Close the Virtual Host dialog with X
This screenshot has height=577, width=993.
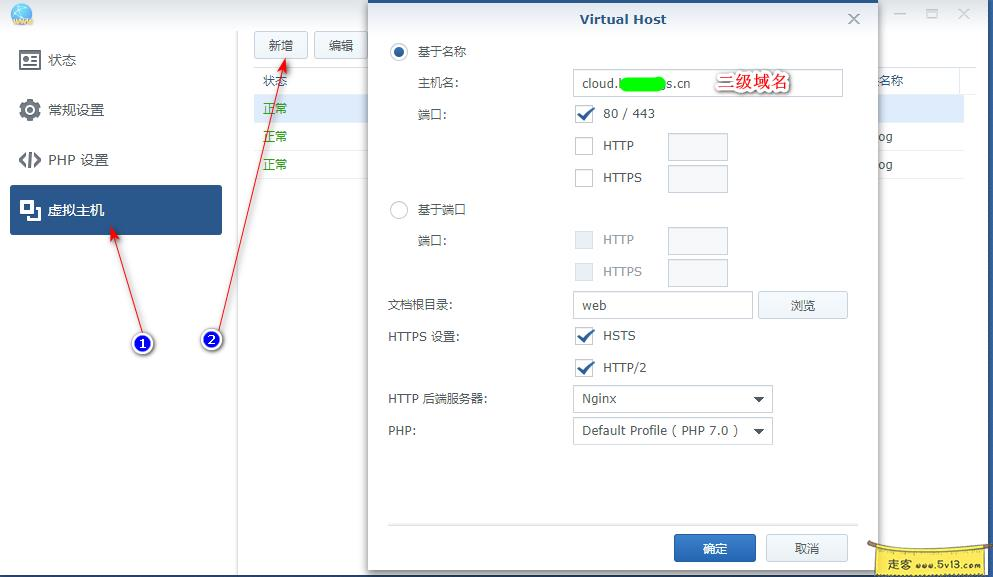[853, 18]
